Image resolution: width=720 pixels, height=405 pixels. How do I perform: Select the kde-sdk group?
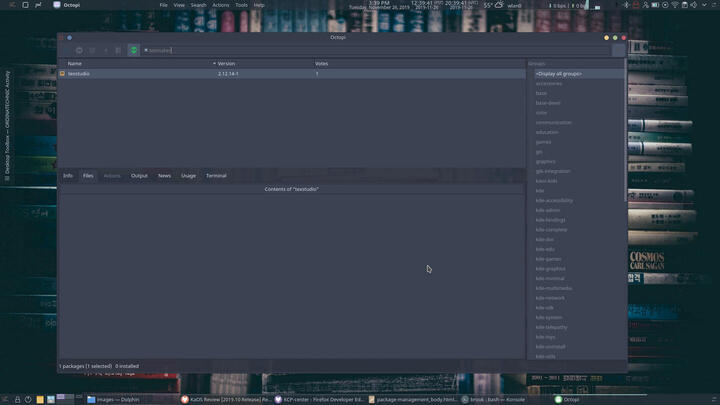pos(545,308)
